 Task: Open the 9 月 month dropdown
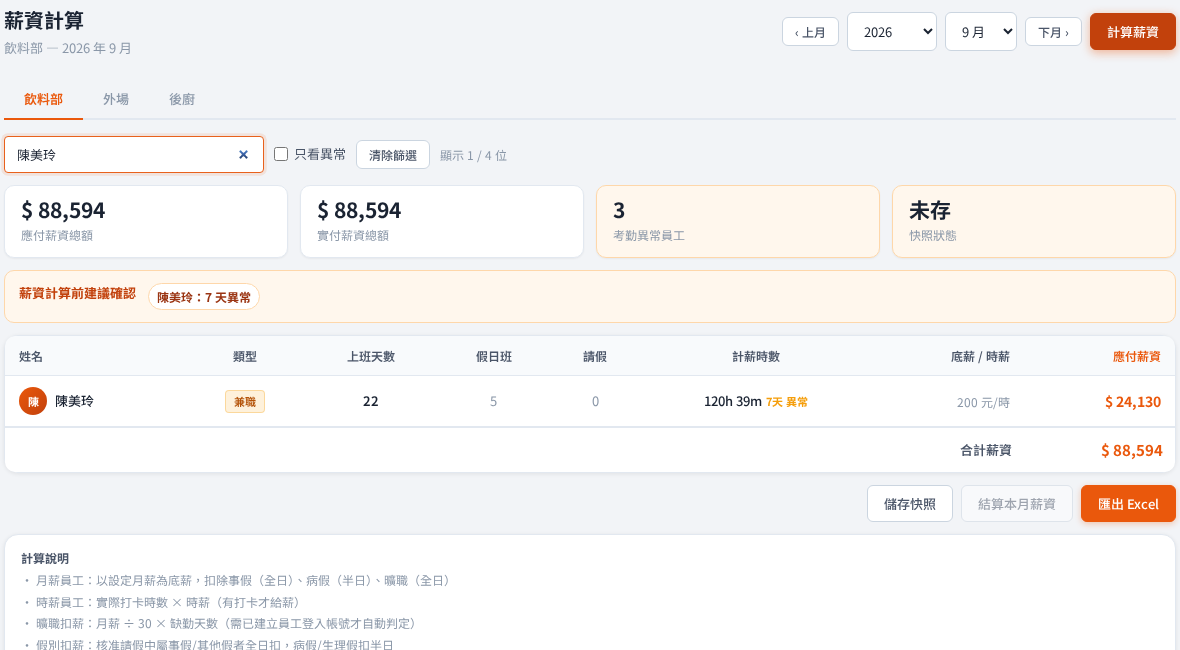pos(981,32)
